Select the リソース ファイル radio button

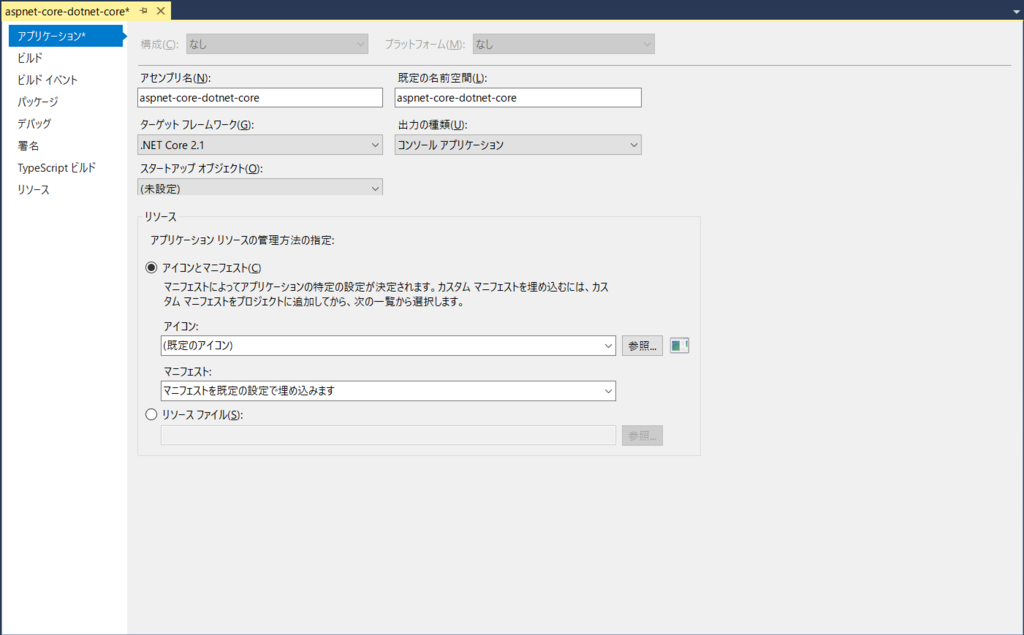coord(151,414)
